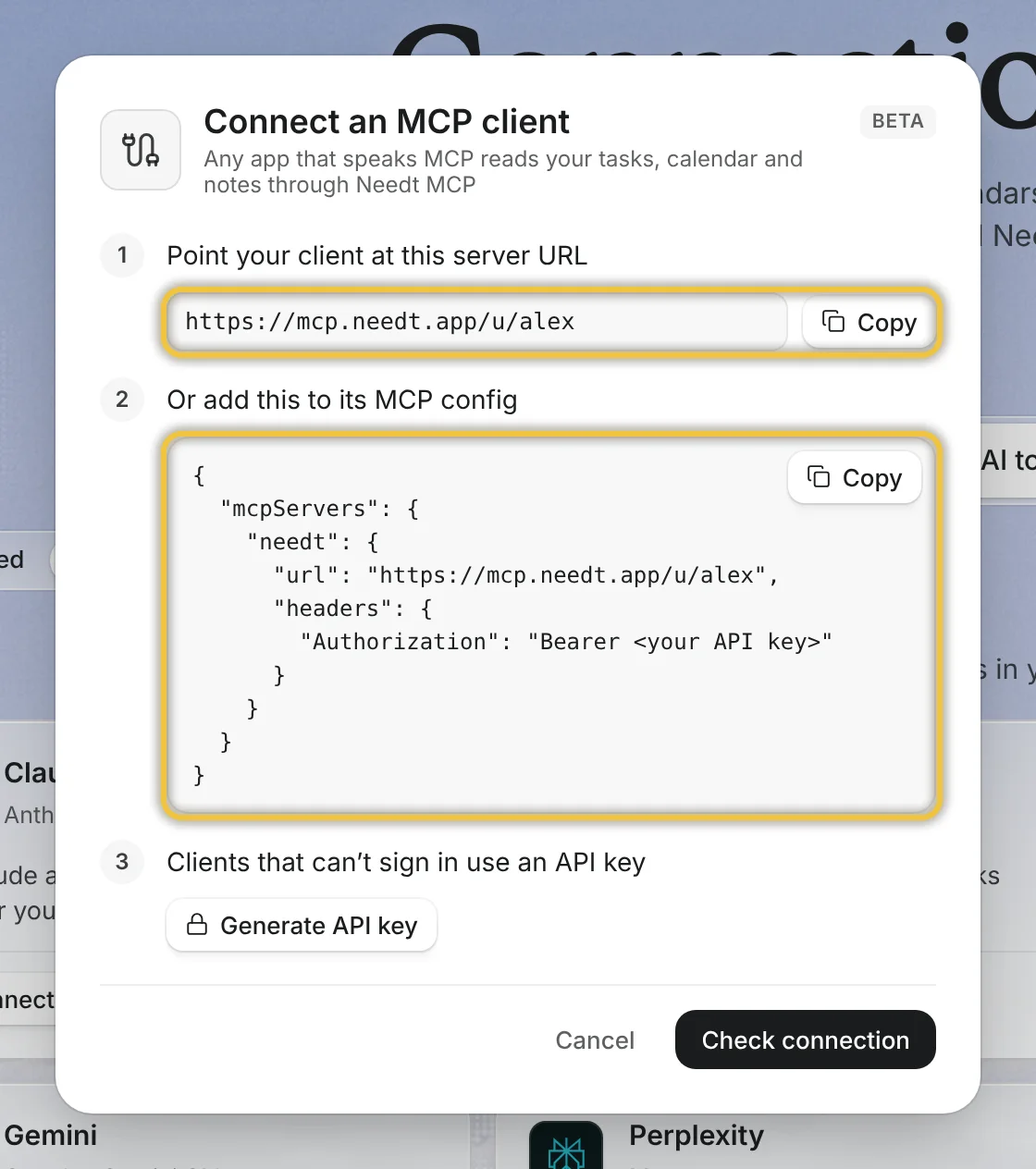The width and height of the screenshot is (1036, 1169).
Task: Click the "mcpServers" line in config
Action: coord(320,509)
